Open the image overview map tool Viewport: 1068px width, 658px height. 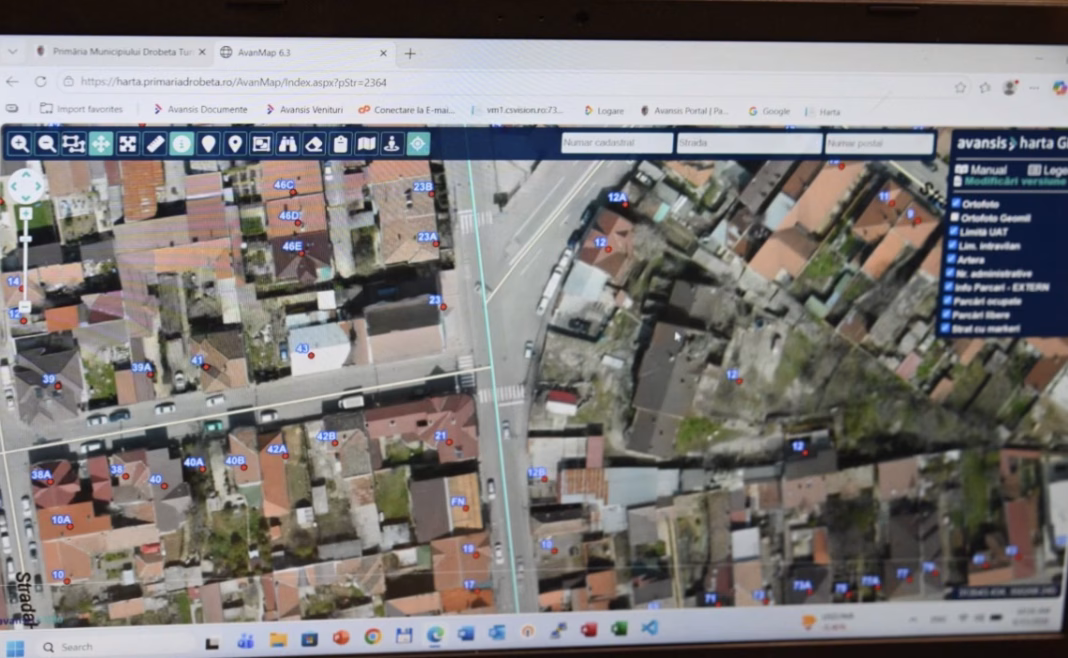[262, 144]
